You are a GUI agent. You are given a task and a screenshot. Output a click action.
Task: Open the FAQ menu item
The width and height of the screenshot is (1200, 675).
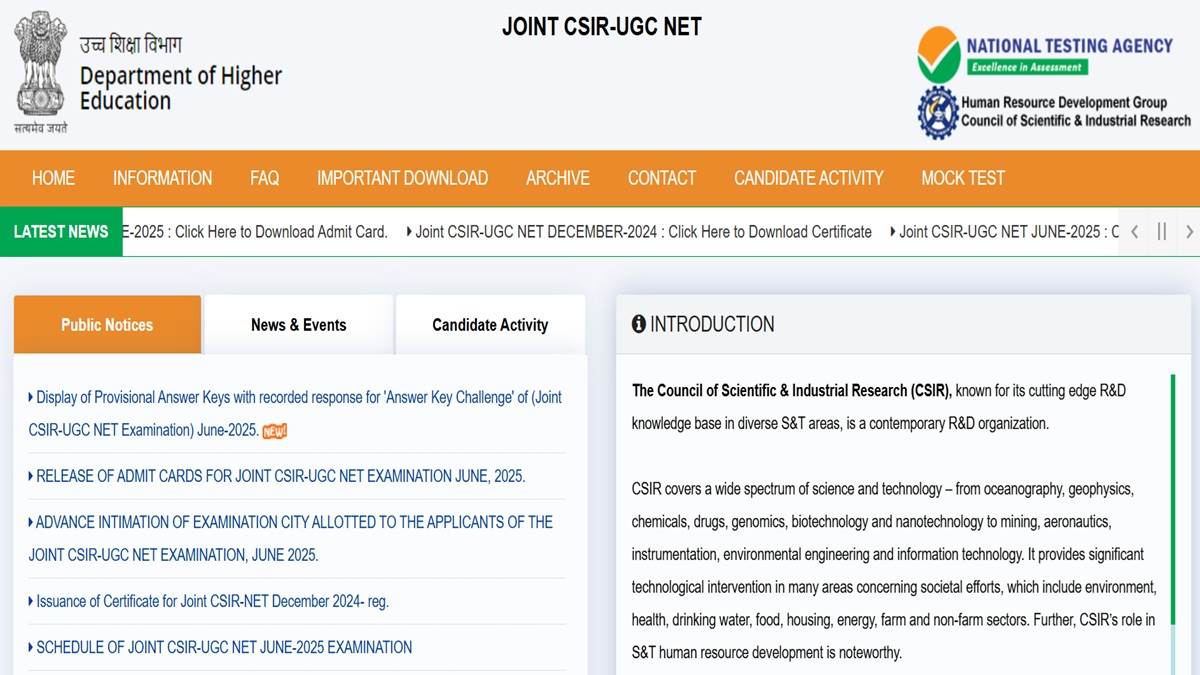tap(264, 178)
